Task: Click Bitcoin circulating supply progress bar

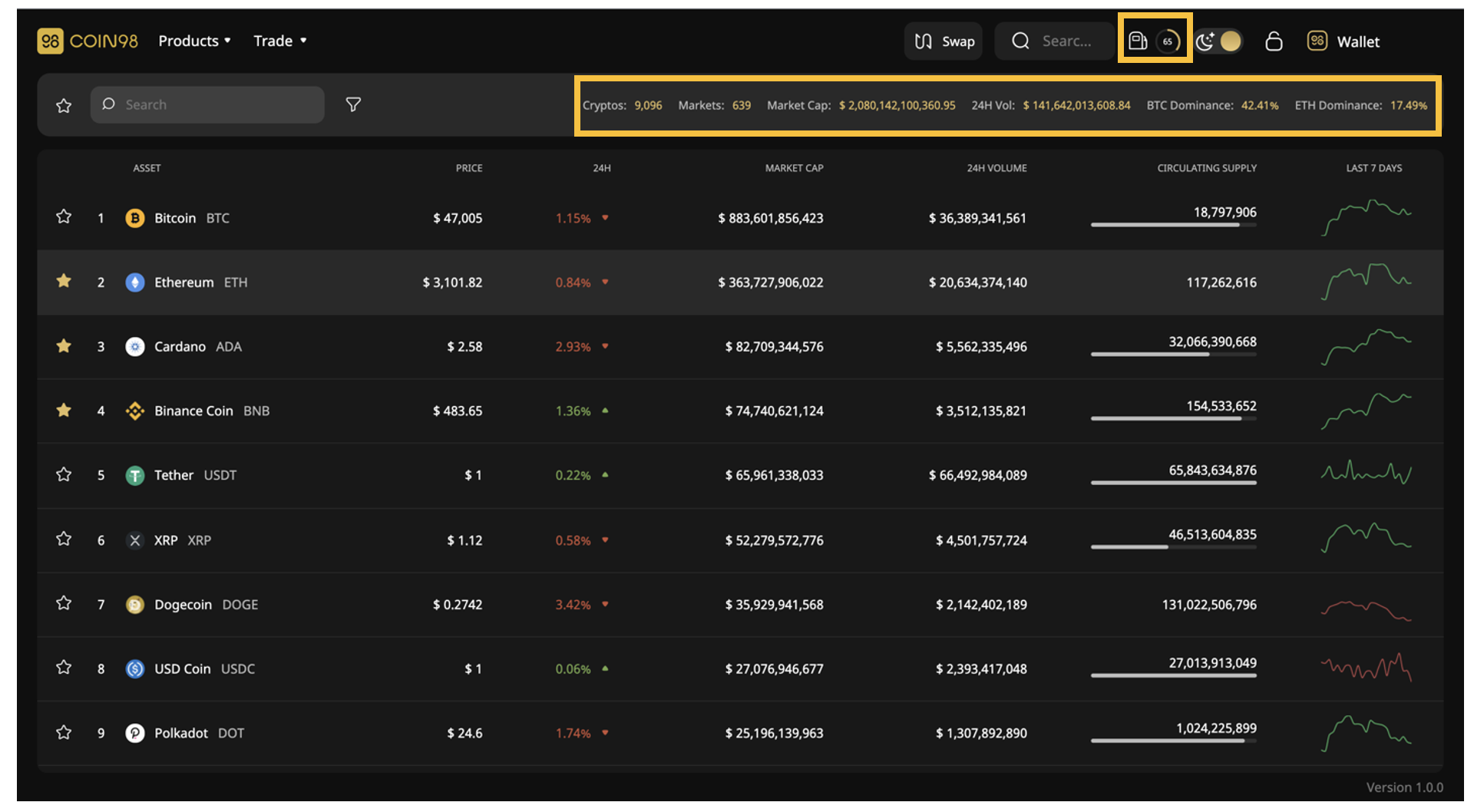Action: click(1174, 225)
